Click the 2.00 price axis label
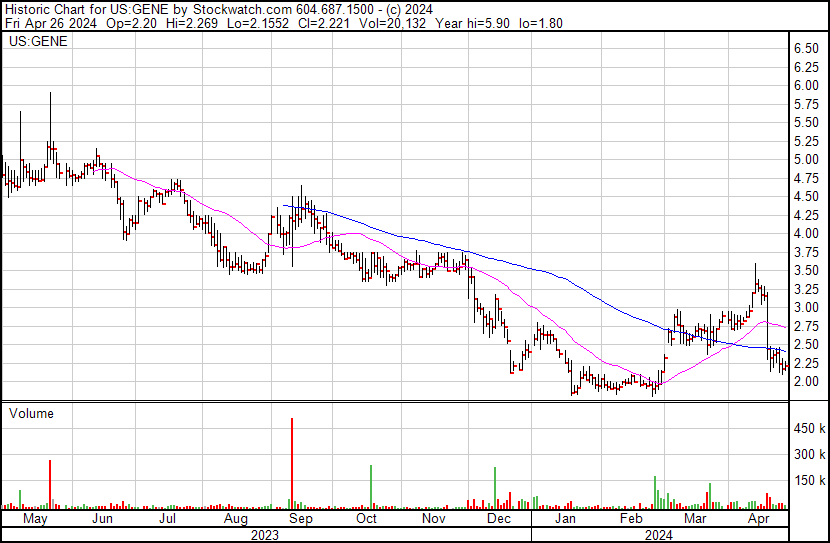 point(806,382)
